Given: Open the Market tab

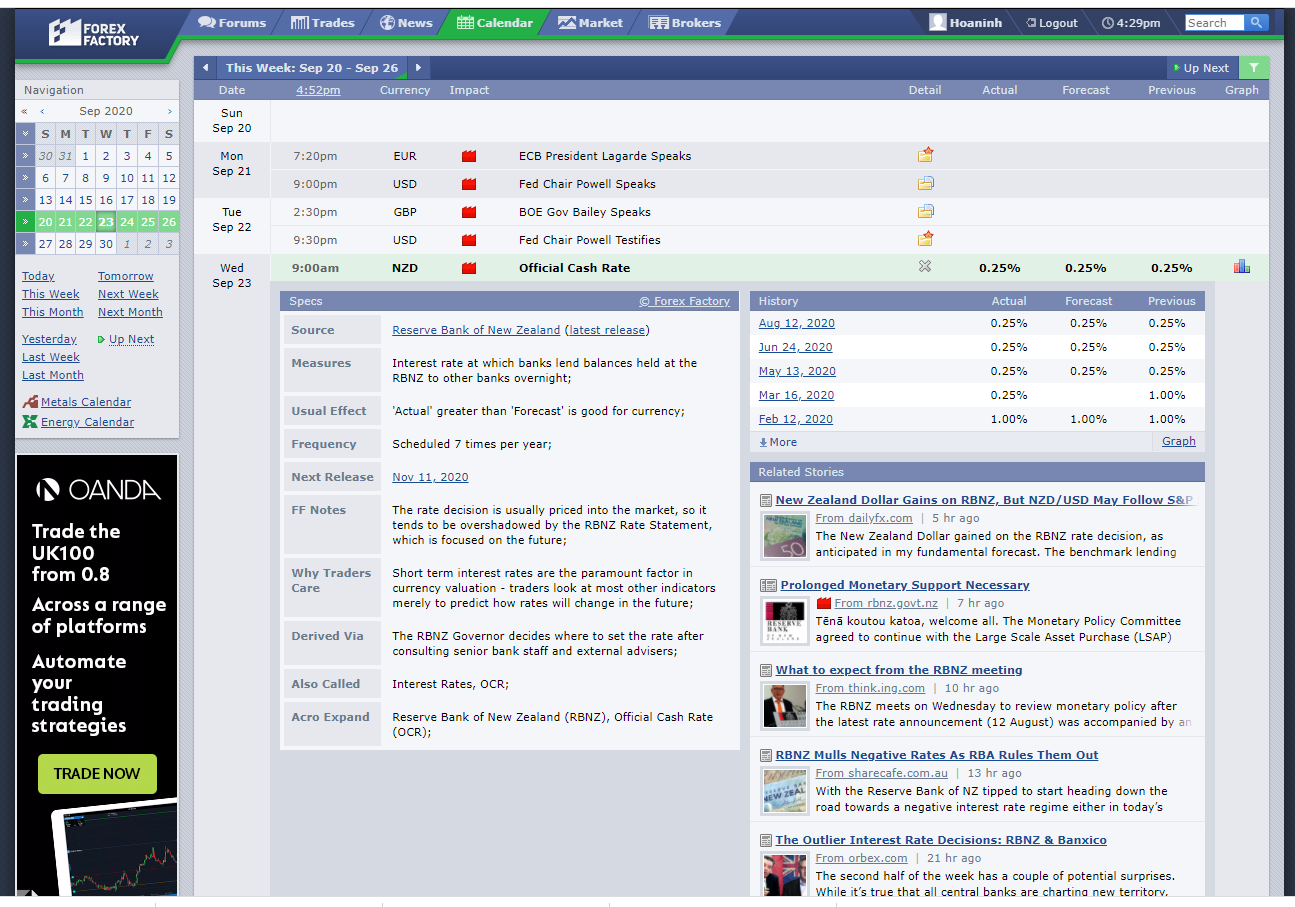Looking at the screenshot, I should (590, 23).
